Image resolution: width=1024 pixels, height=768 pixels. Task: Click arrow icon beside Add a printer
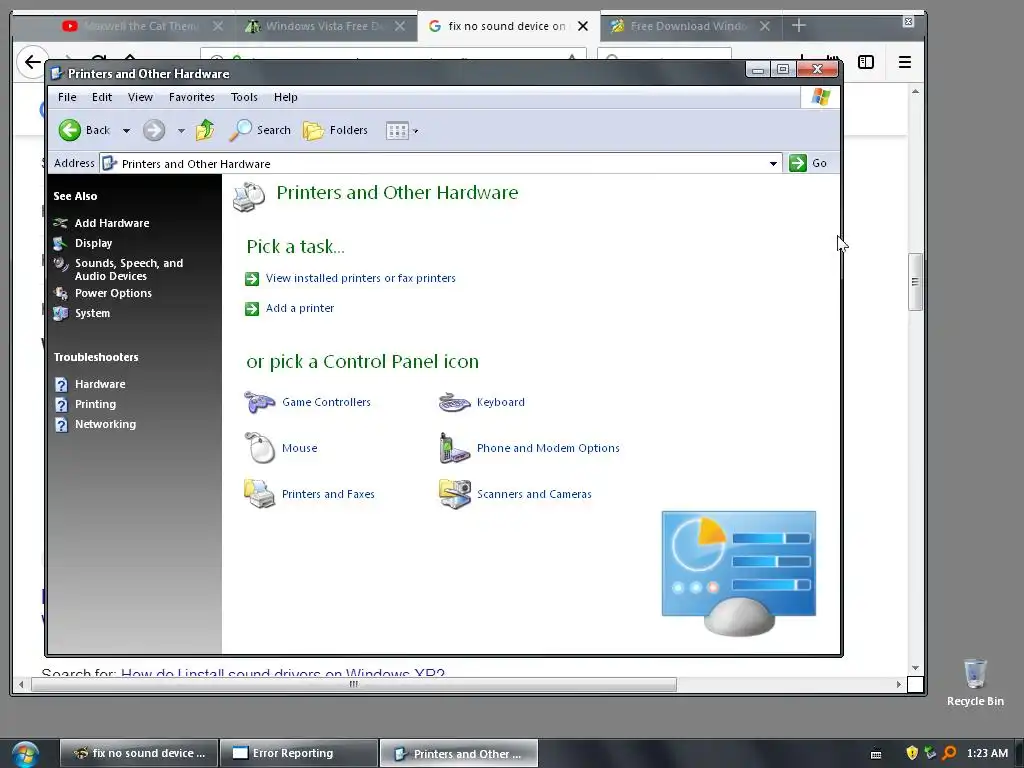click(252, 309)
